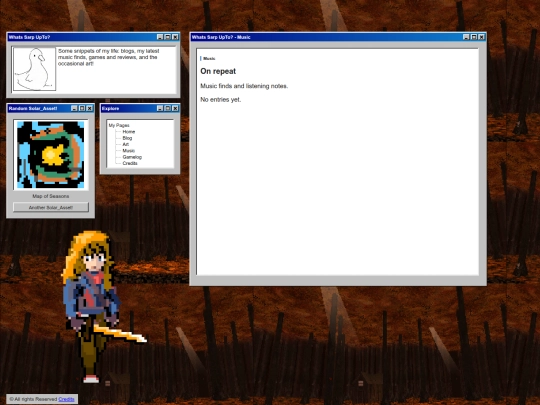
Task: Click the intro text about snippets
Action: [x=108, y=57]
